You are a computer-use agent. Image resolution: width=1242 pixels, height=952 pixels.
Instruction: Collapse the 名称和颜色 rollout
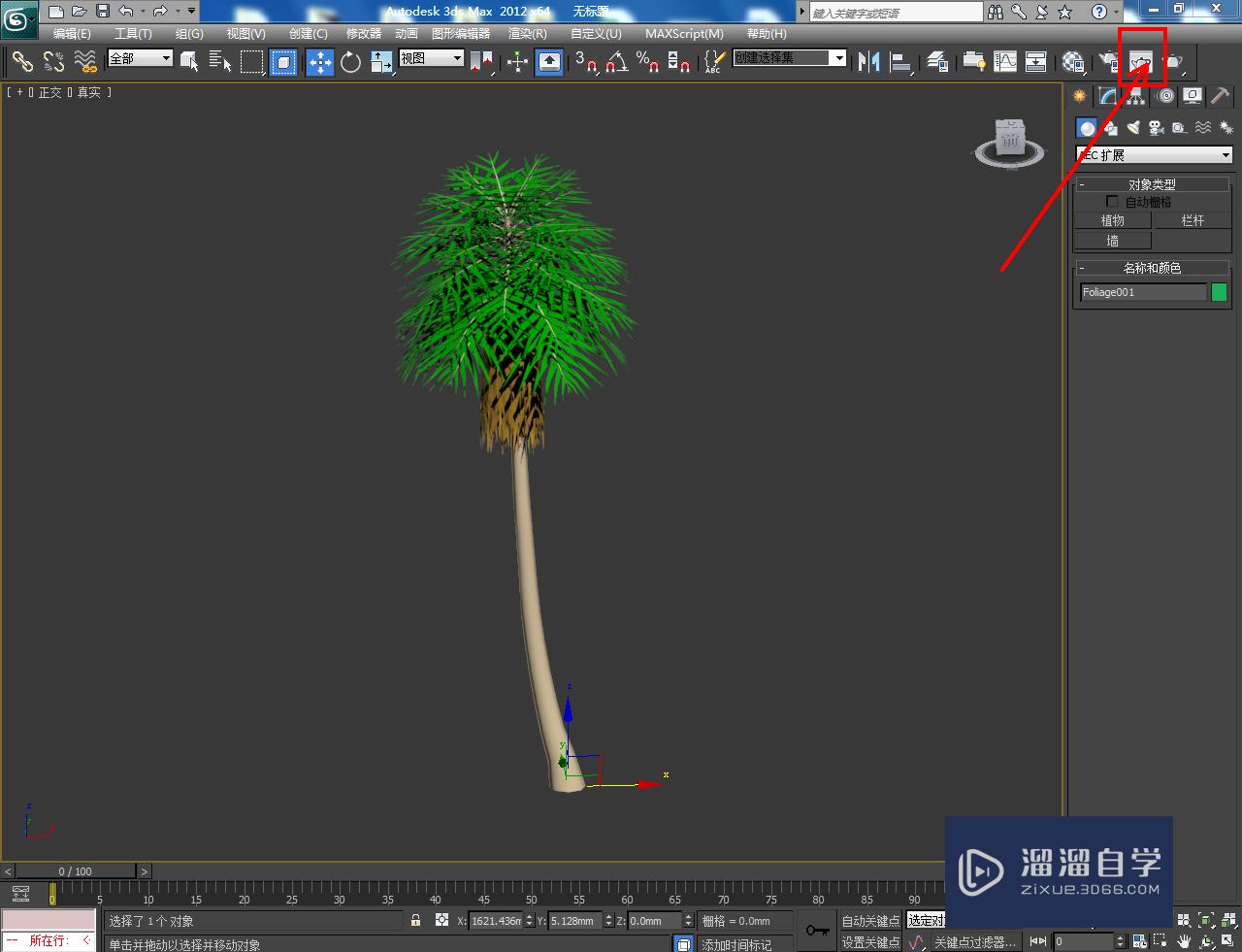pos(1152,268)
